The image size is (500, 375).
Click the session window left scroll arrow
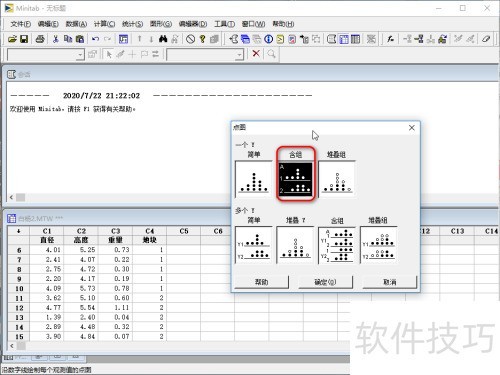(12, 197)
